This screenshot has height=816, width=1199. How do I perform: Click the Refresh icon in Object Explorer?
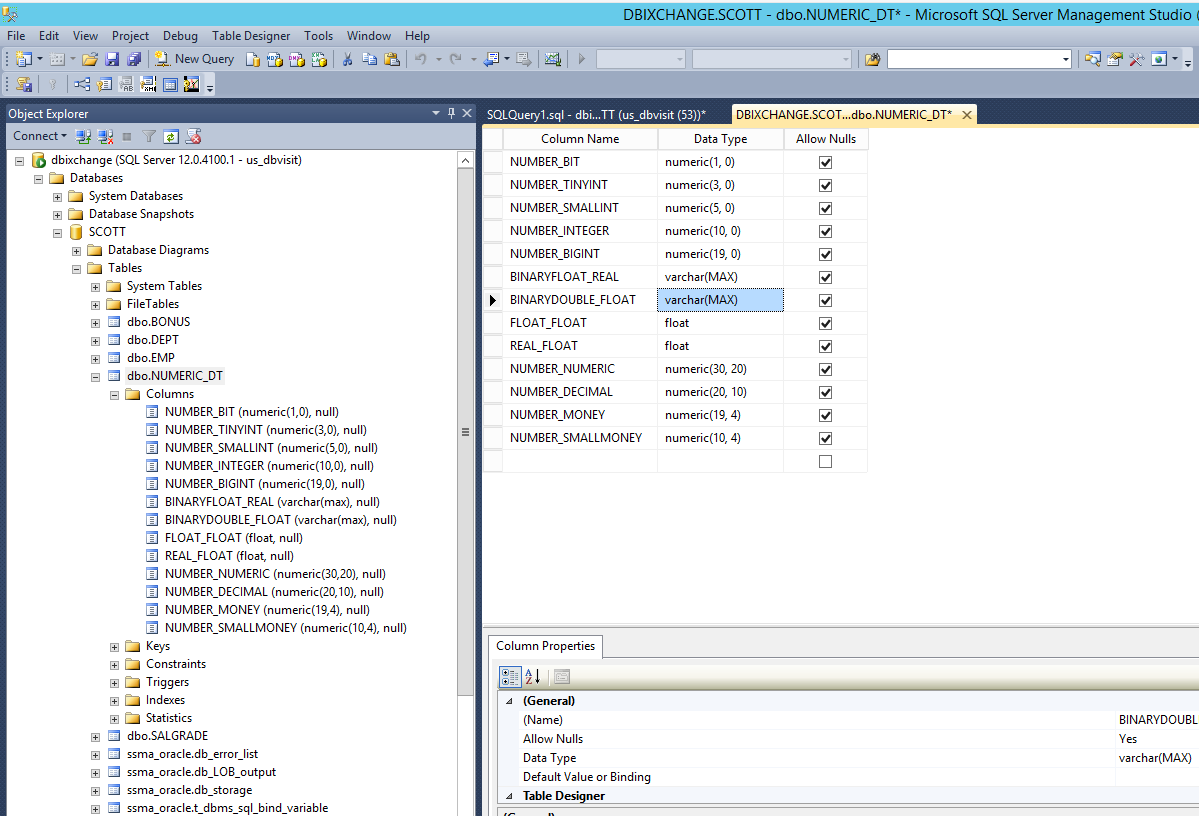click(171, 136)
